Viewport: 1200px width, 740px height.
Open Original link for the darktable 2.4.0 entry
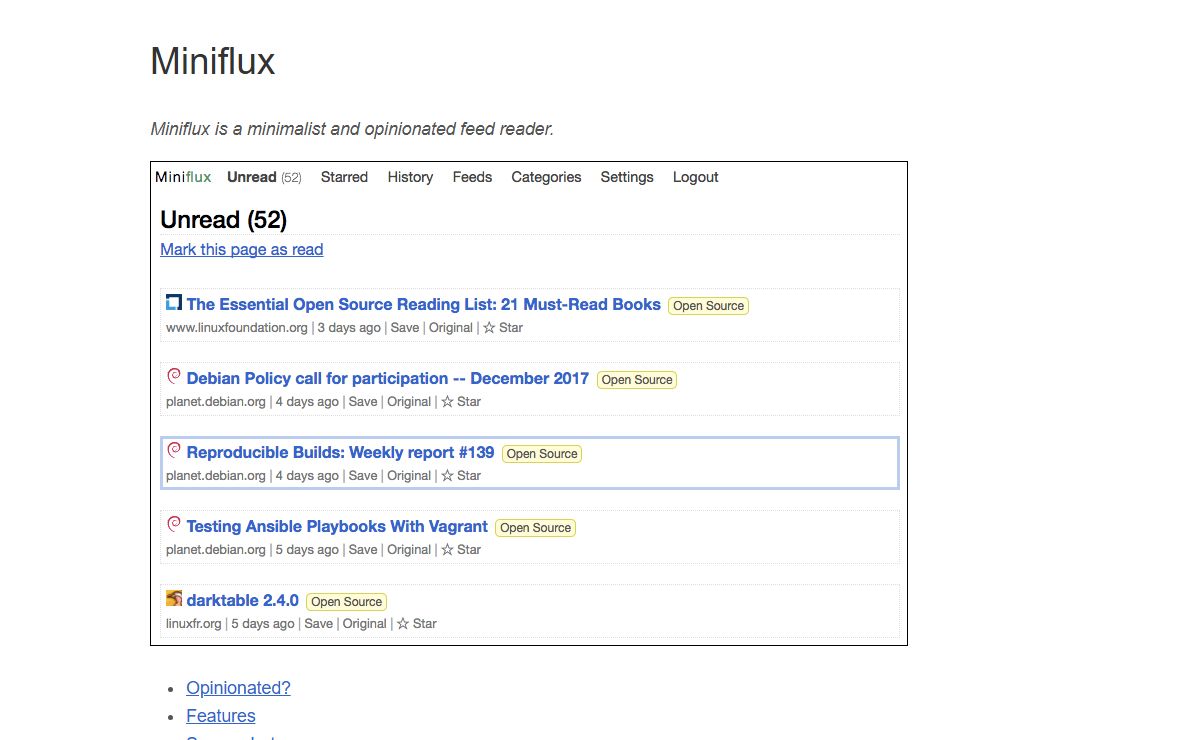pyautogui.click(x=365, y=624)
